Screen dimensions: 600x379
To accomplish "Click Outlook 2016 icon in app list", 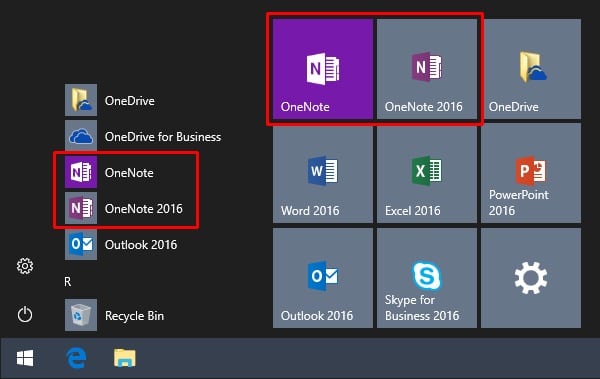I will tap(81, 244).
